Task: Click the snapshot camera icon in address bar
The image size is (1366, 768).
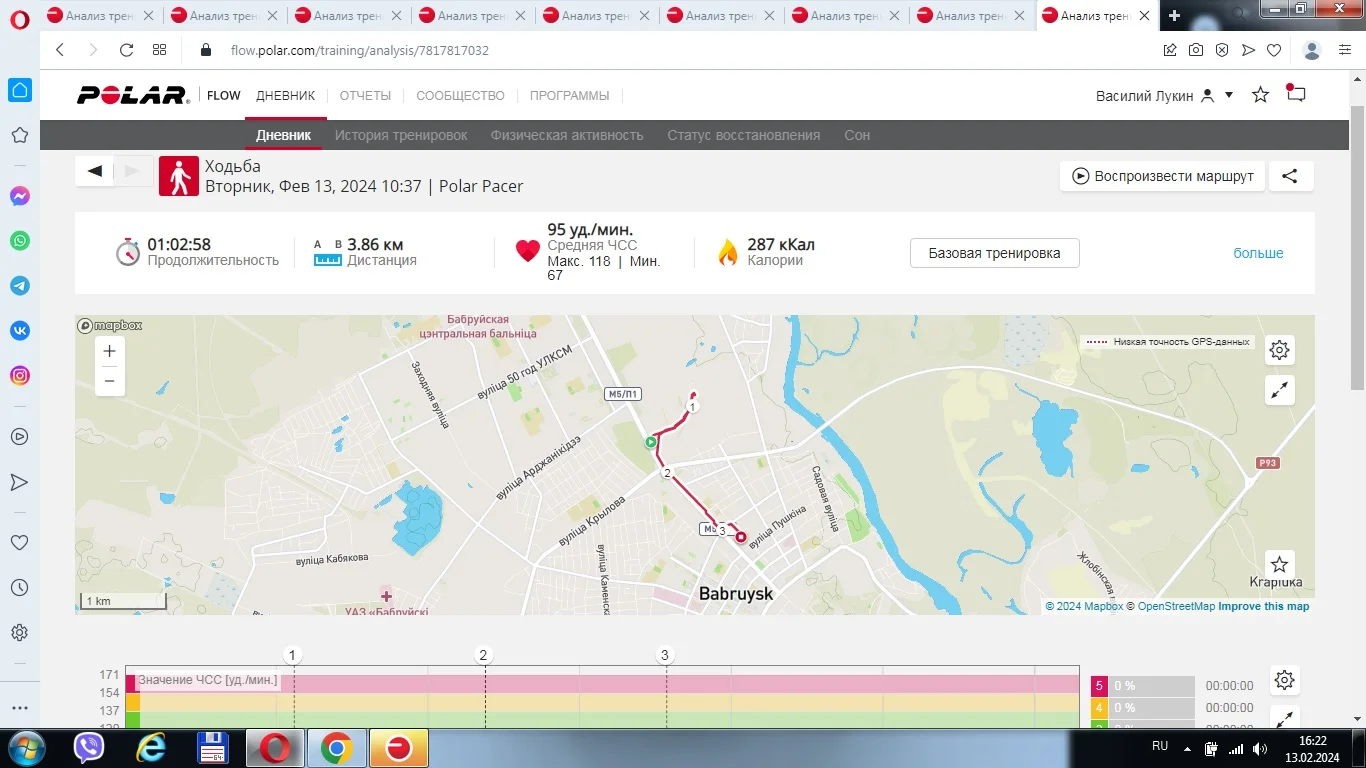Action: coord(1196,50)
